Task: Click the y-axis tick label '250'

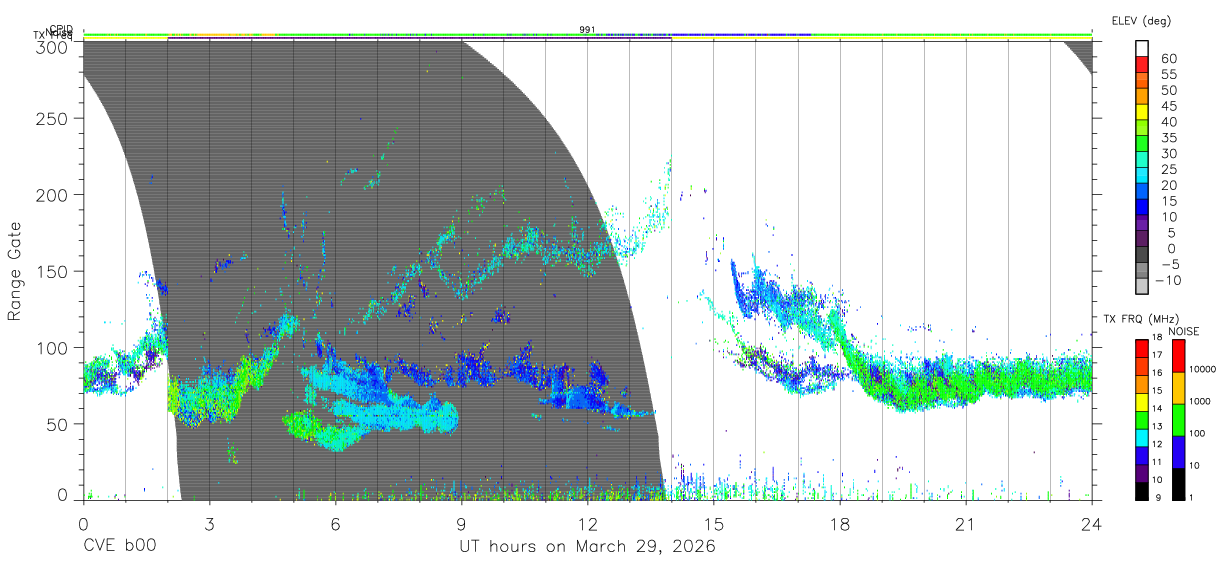Action: 52,118
